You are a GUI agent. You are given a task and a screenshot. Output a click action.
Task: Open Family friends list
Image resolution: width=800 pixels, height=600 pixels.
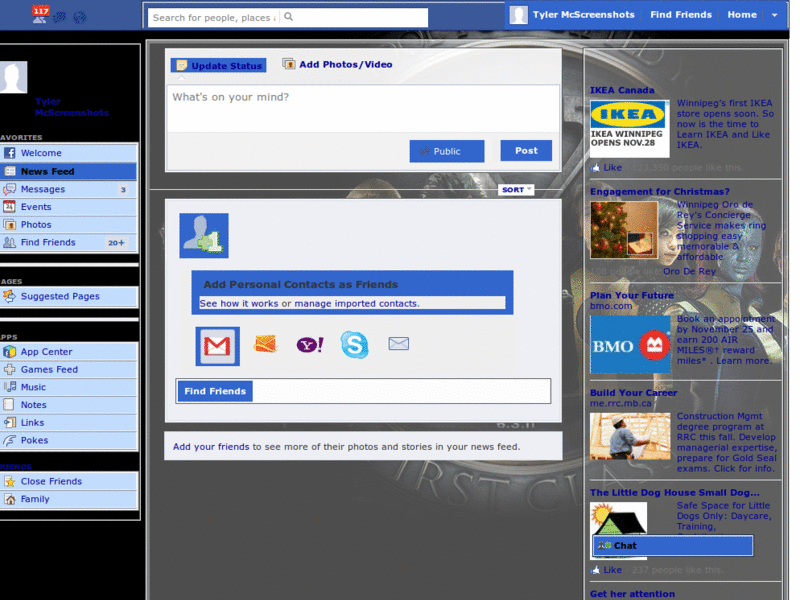coord(69,499)
